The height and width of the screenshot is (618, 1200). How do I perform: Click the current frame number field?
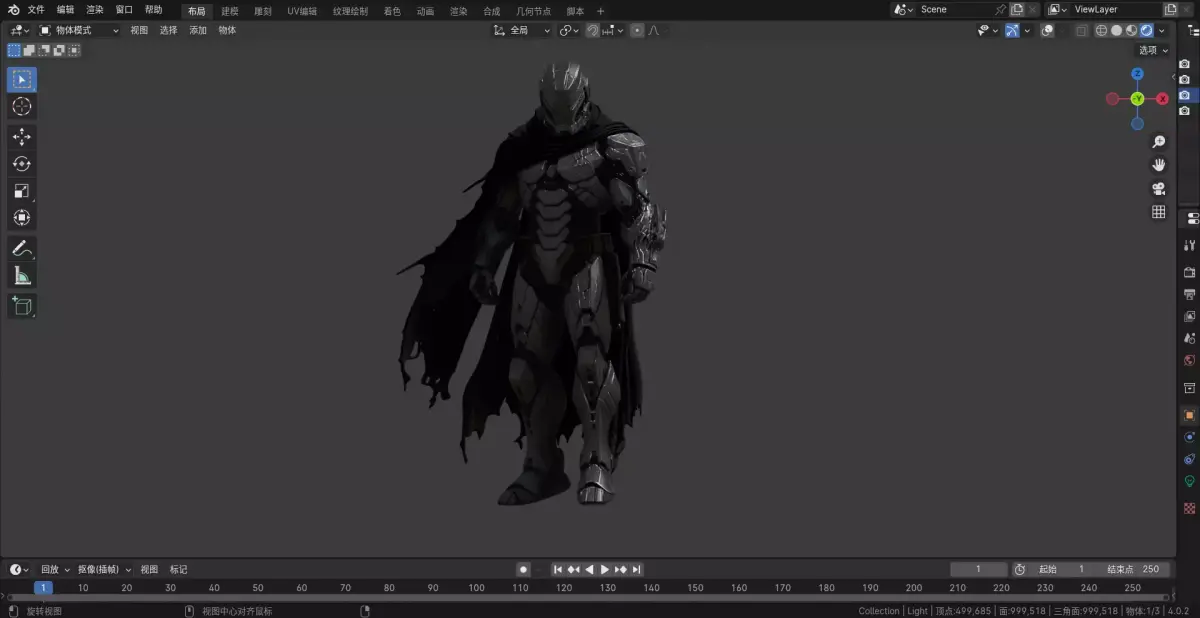(x=978, y=569)
